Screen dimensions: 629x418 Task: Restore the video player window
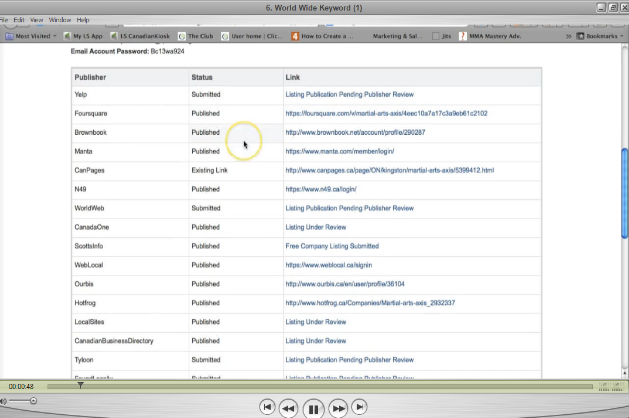click(x=613, y=8)
